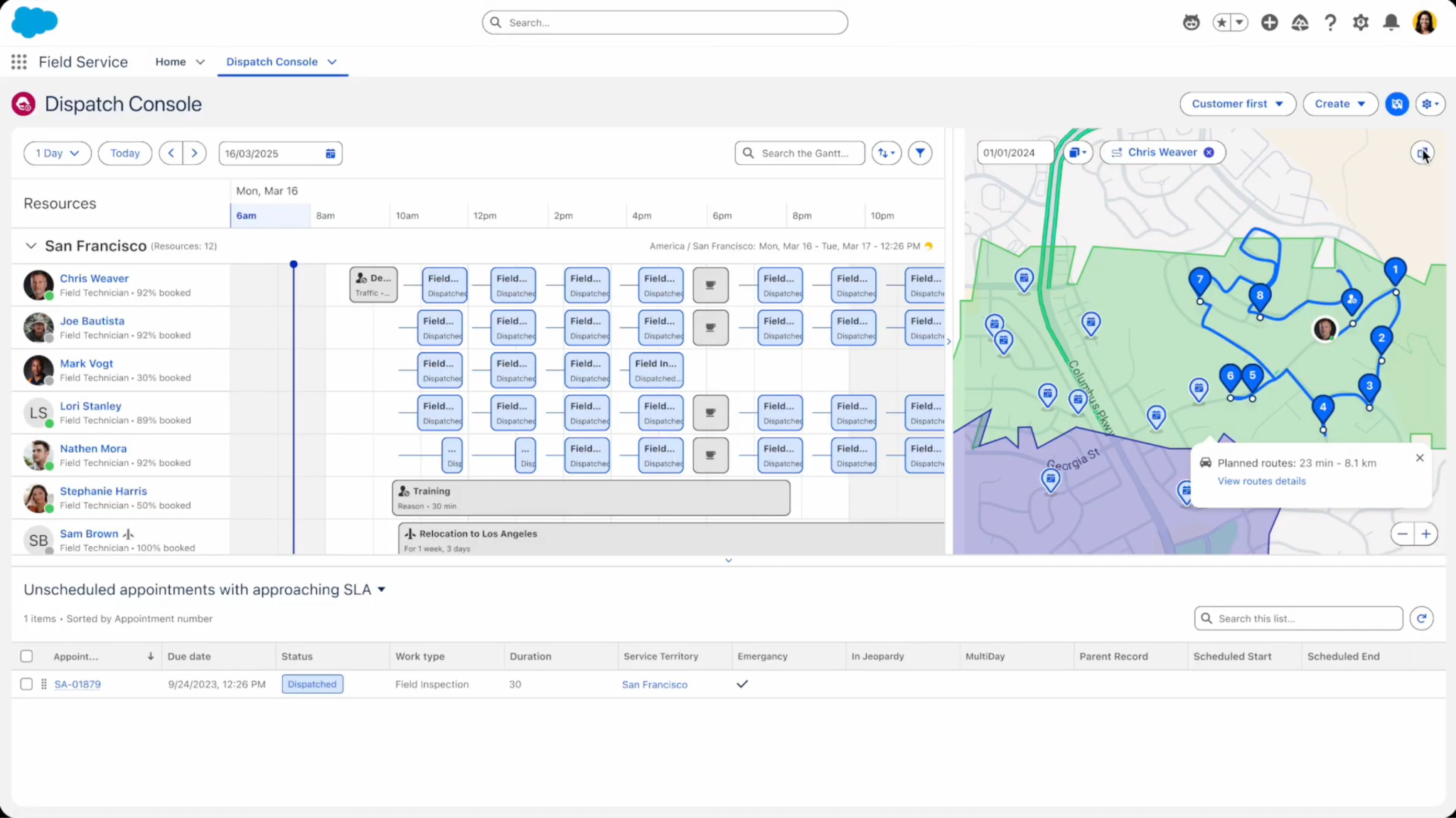Open Global Actions plus icon
The width and height of the screenshot is (1456, 818).
tap(1269, 23)
